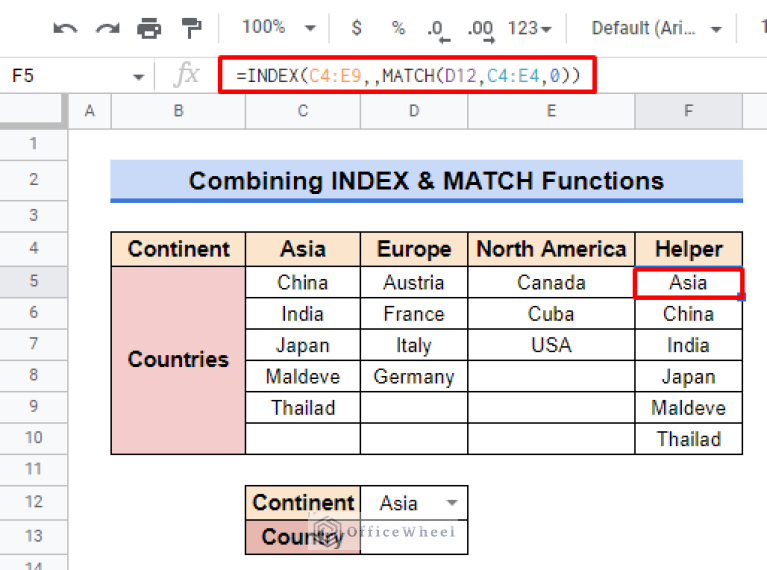The width and height of the screenshot is (767, 570).
Task: Select row 2 header
Action: (x=33, y=180)
